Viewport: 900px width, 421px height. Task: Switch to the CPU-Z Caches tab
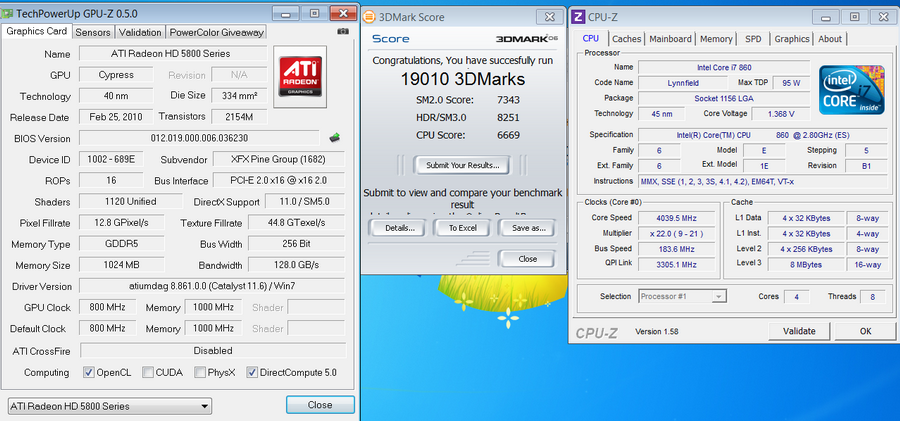[x=626, y=39]
